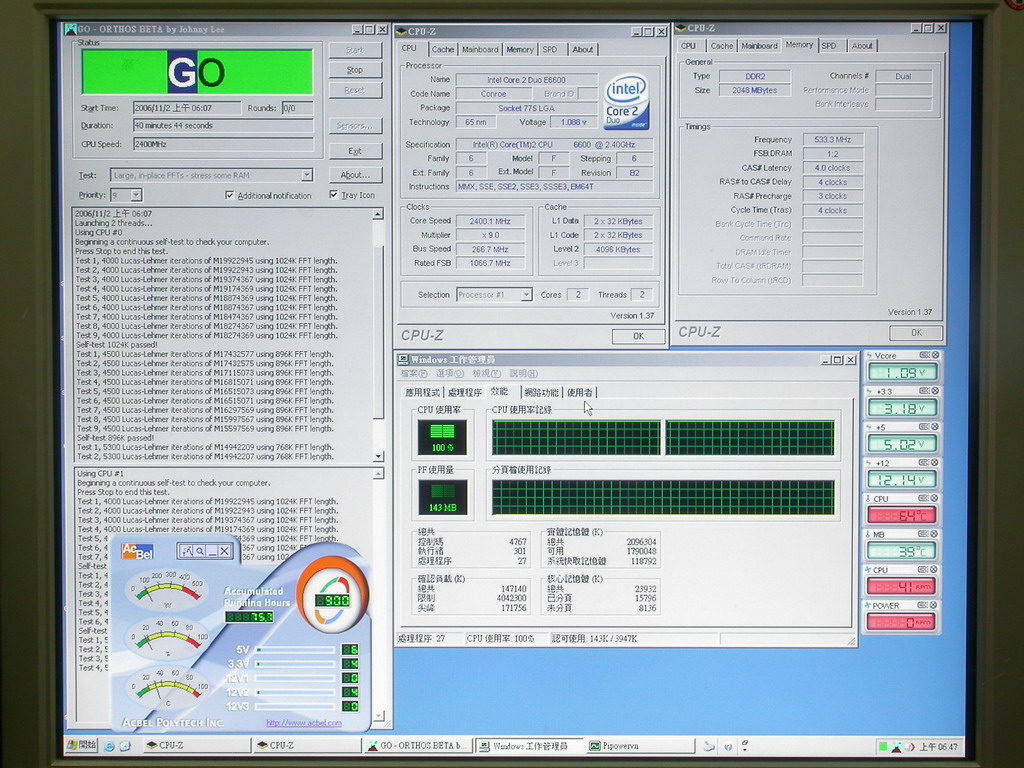The image size is (1024, 768).
Task: Close the +5 voltage gadget
Action: (935, 426)
